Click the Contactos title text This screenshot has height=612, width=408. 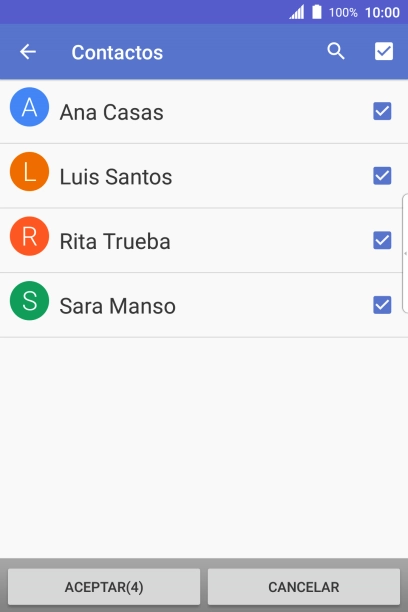(x=117, y=52)
